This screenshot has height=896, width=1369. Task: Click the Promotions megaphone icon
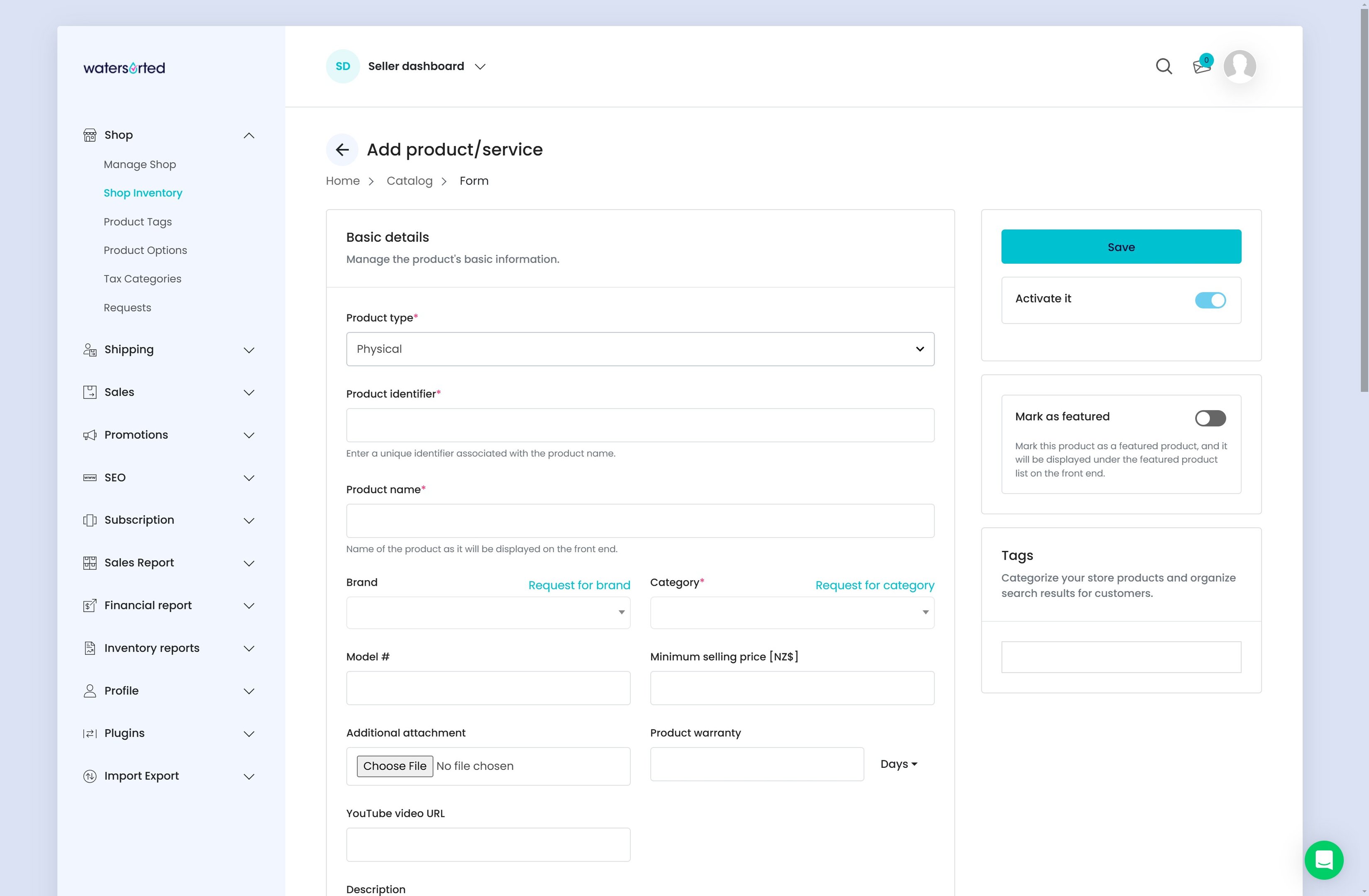[x=90, y=435]
